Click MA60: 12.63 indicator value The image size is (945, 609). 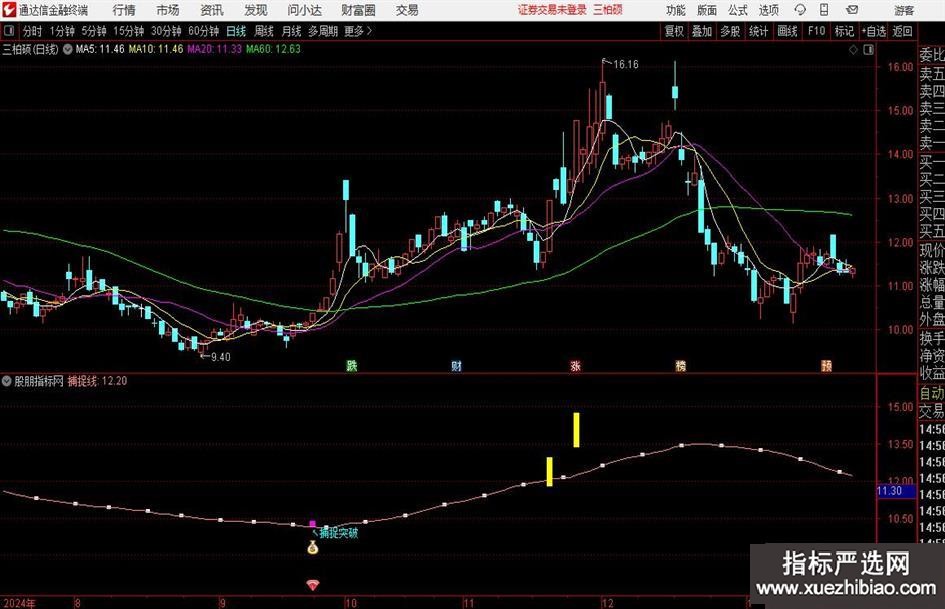click(x=273, y=49)
